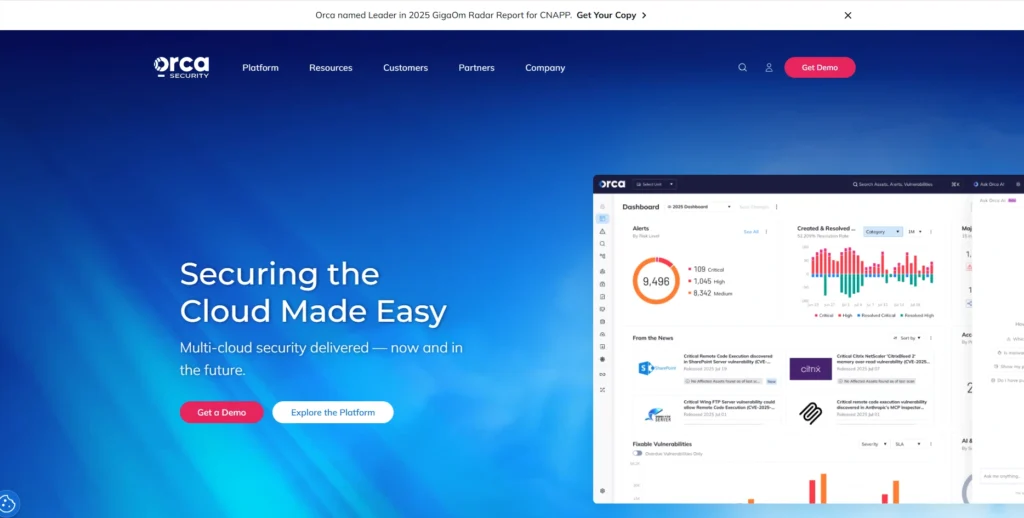Click the Anthropic MCP news logo thumbnail
The height and width of the screenshot is (518, 1024).
pyautogui.click(x=810, y=413)
